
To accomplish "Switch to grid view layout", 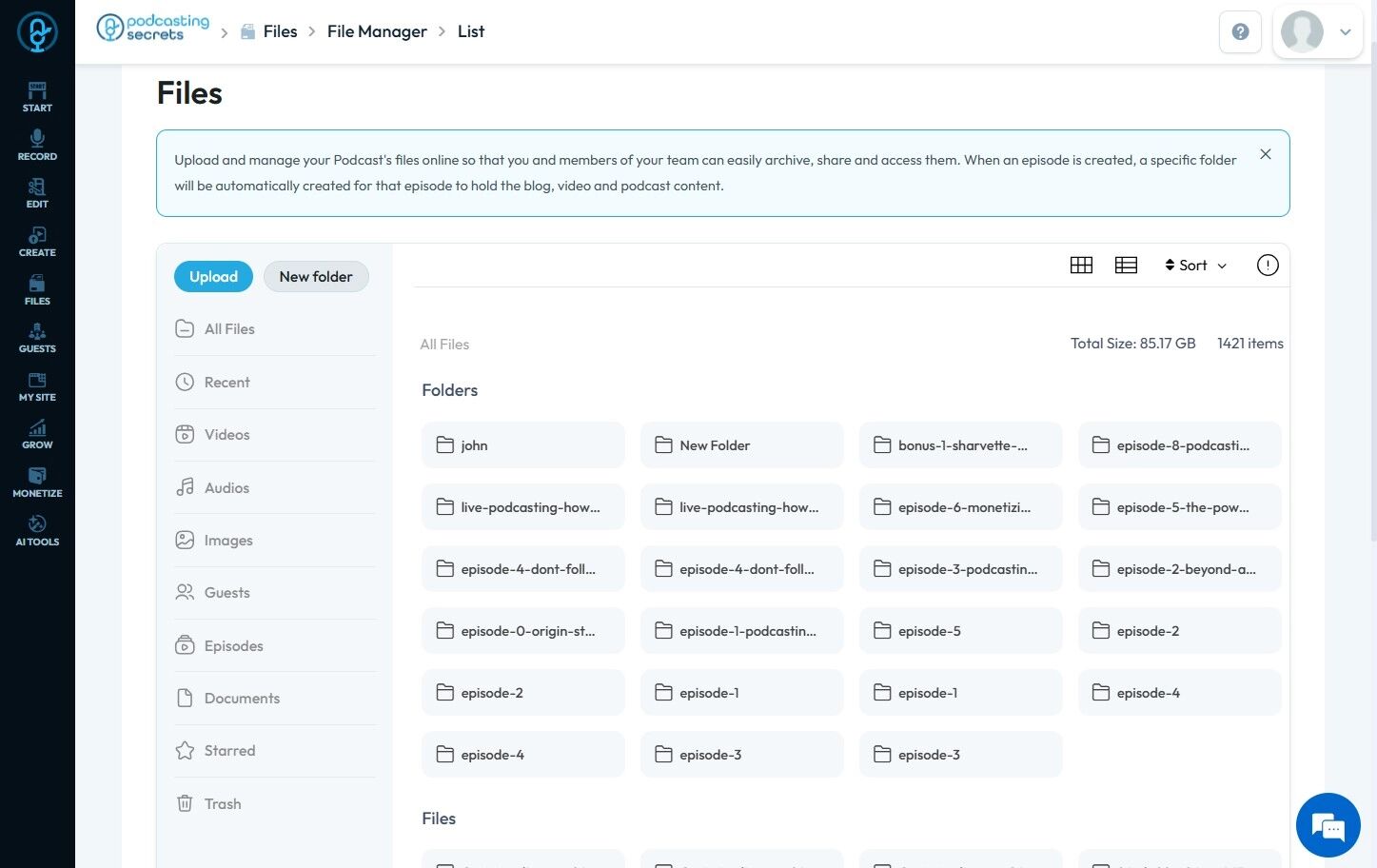I will (1081, 266).
